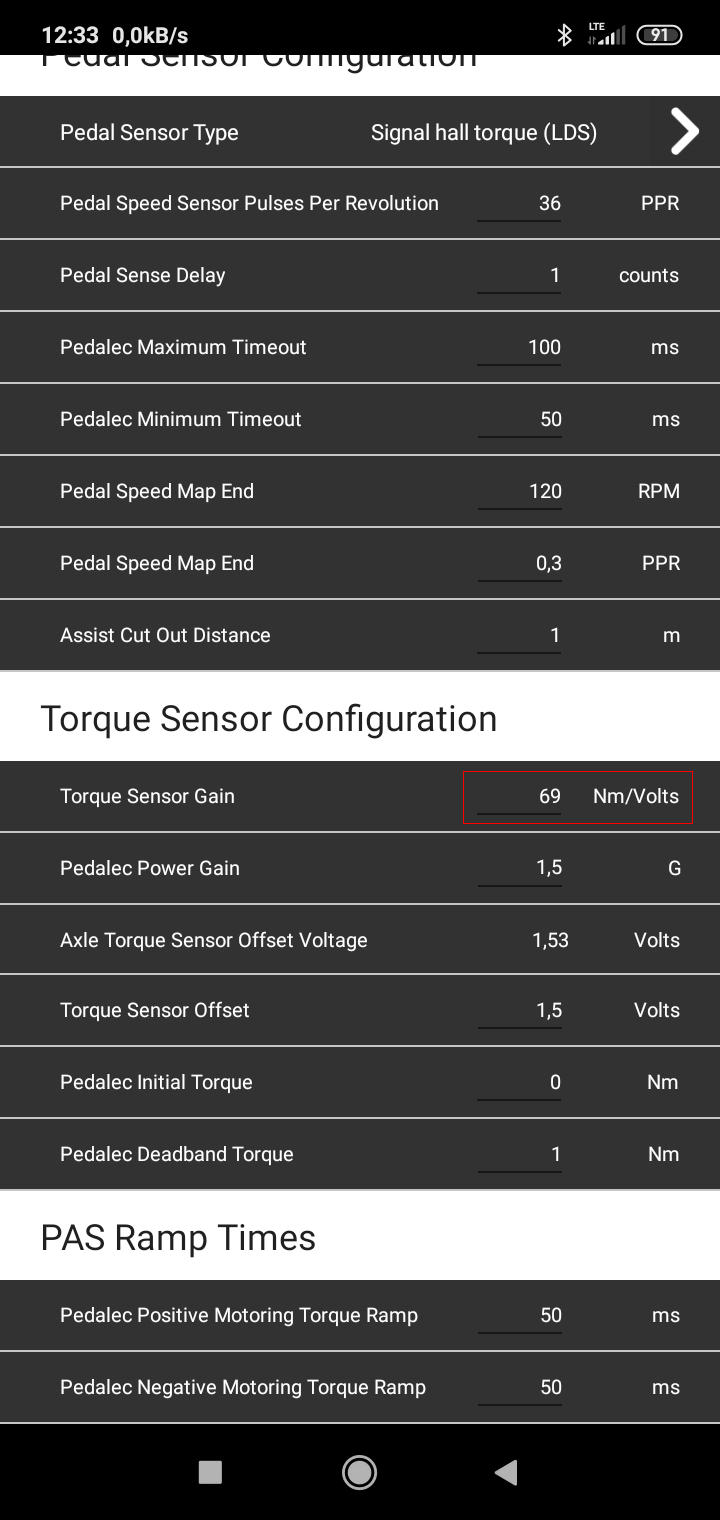Tap the Android home circle button
Image resolution: width=720 pixels, height=1520 pixels.
[x=359, y=1472]
